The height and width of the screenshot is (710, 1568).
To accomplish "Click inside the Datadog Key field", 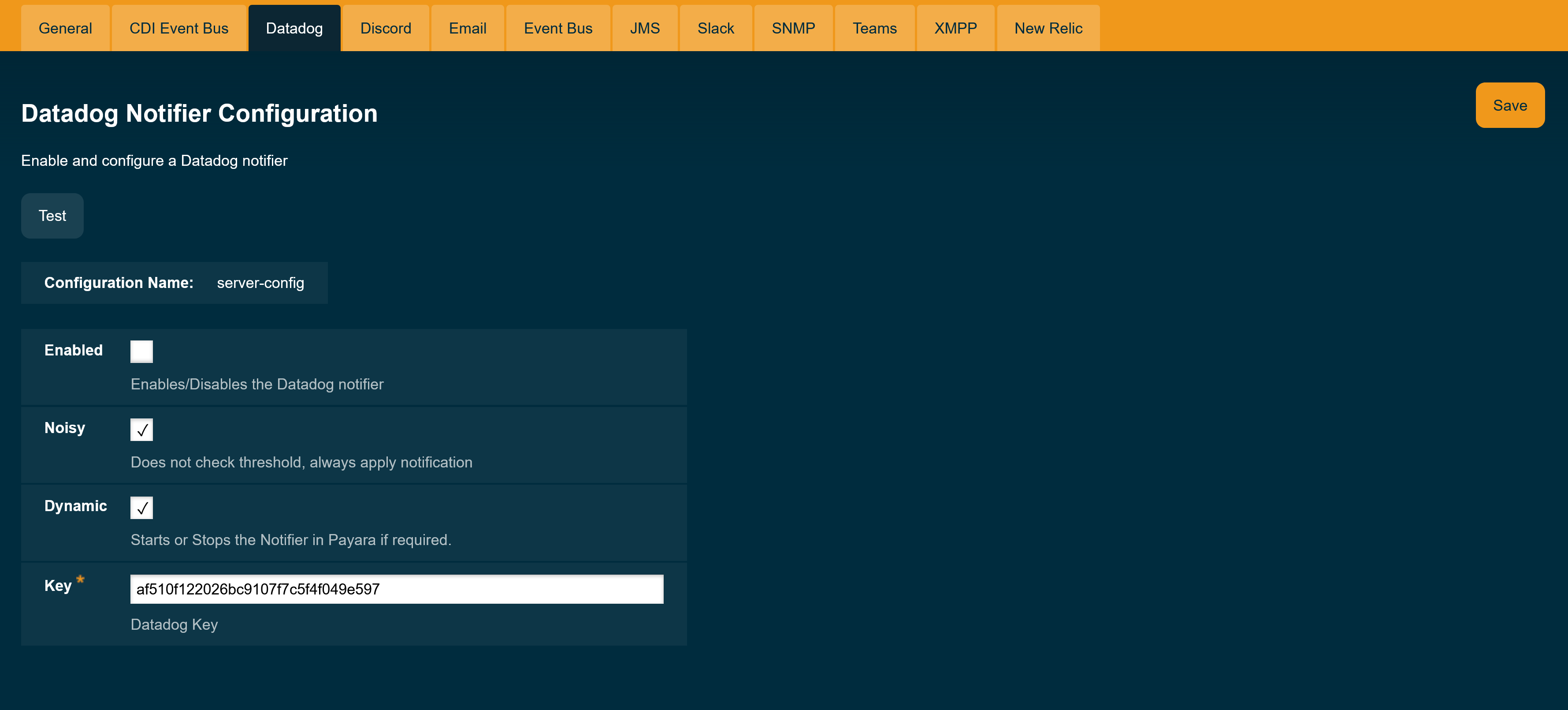I will click(396, 589).
